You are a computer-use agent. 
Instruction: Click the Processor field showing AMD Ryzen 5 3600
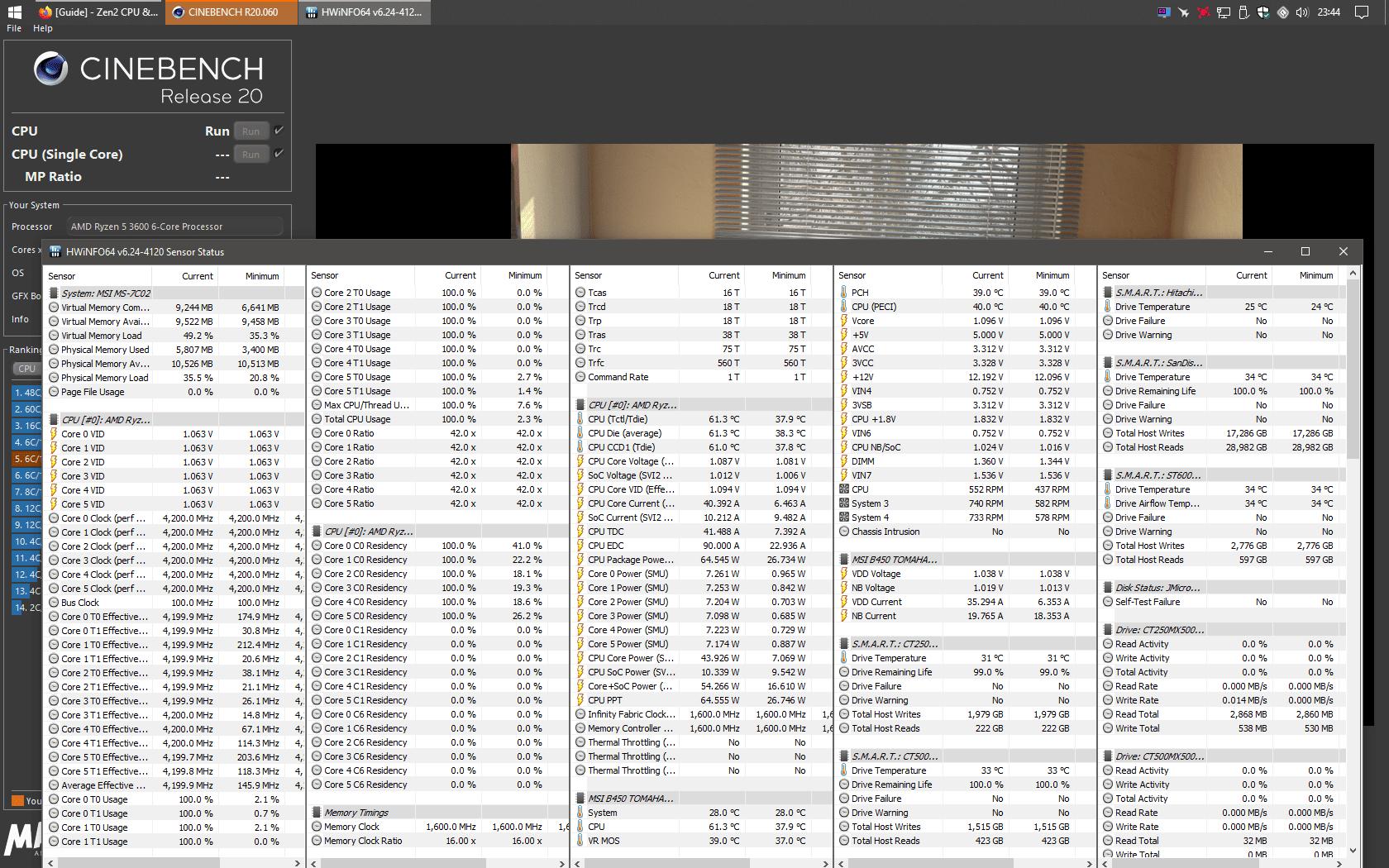pyautogui.click(x=175, y=227)
